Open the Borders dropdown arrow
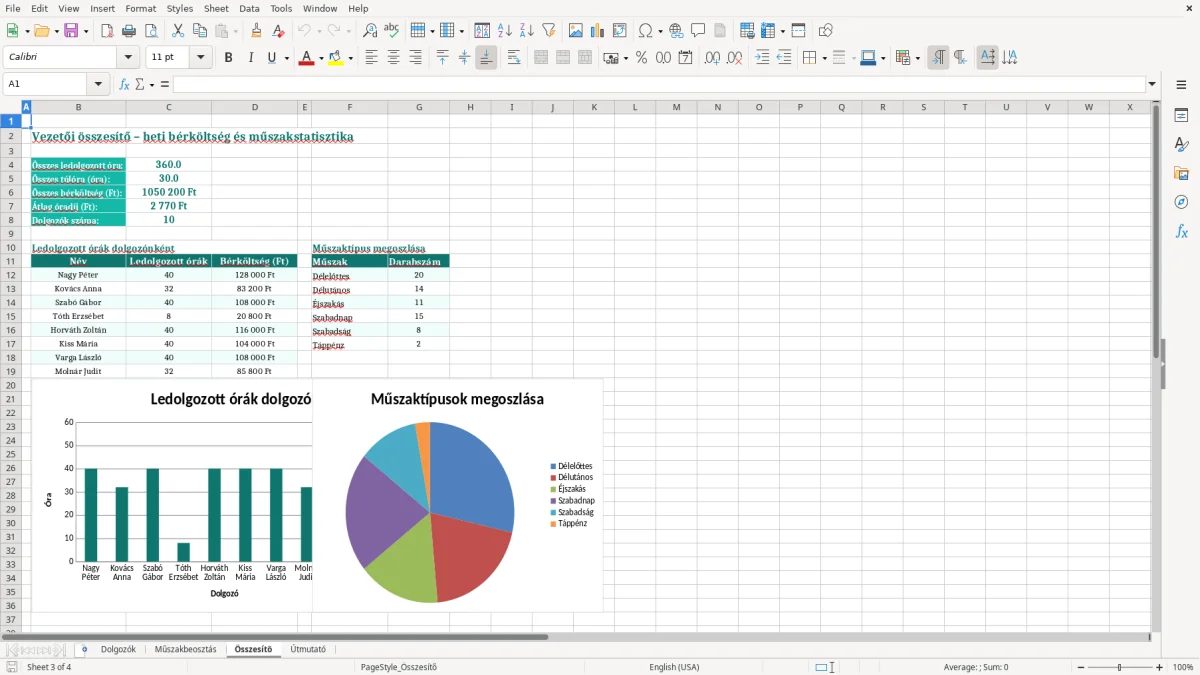 [824, 58]
